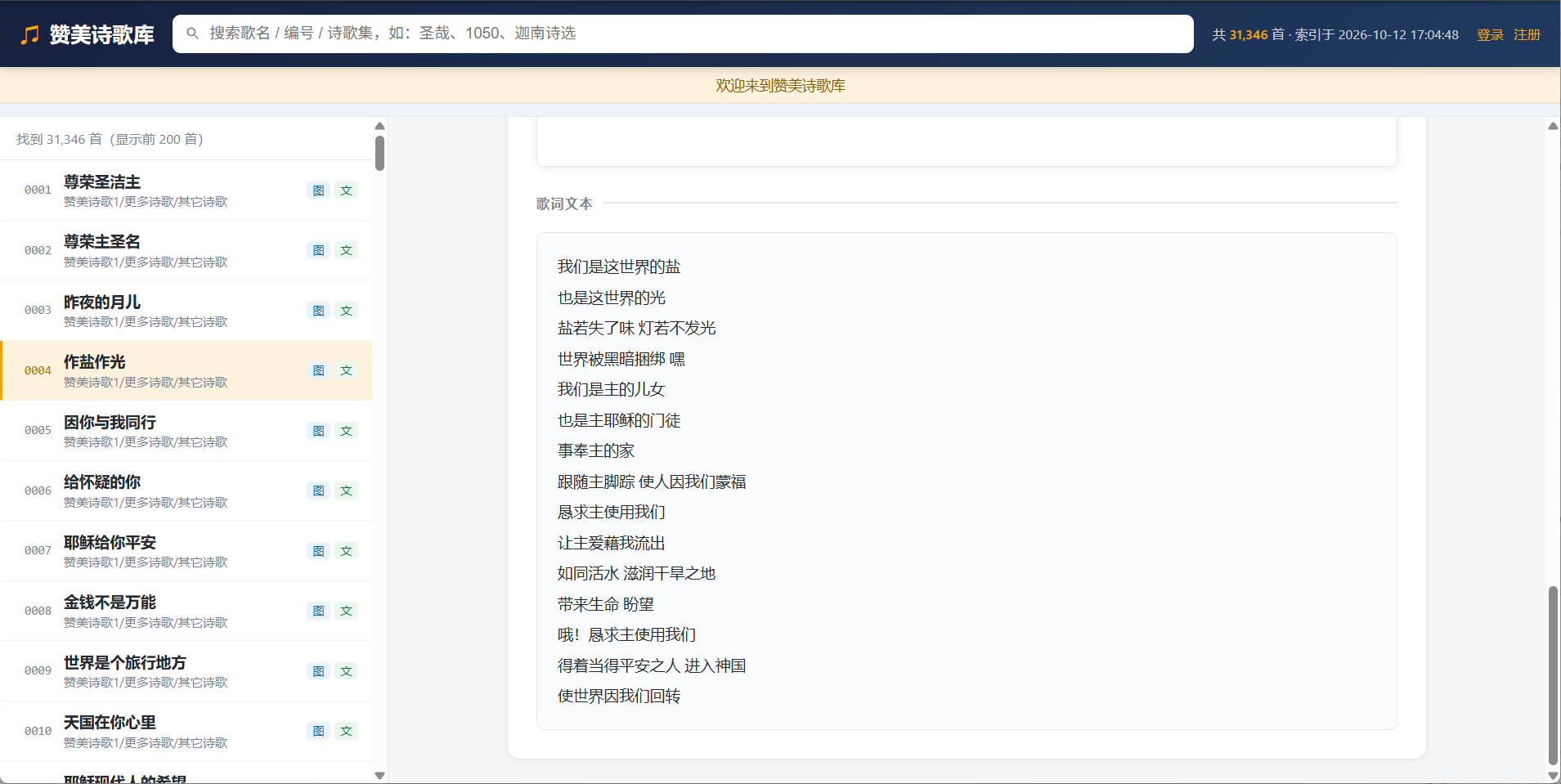Select hymn 0009 世界是个旅行地方

[x=186, y=671]
